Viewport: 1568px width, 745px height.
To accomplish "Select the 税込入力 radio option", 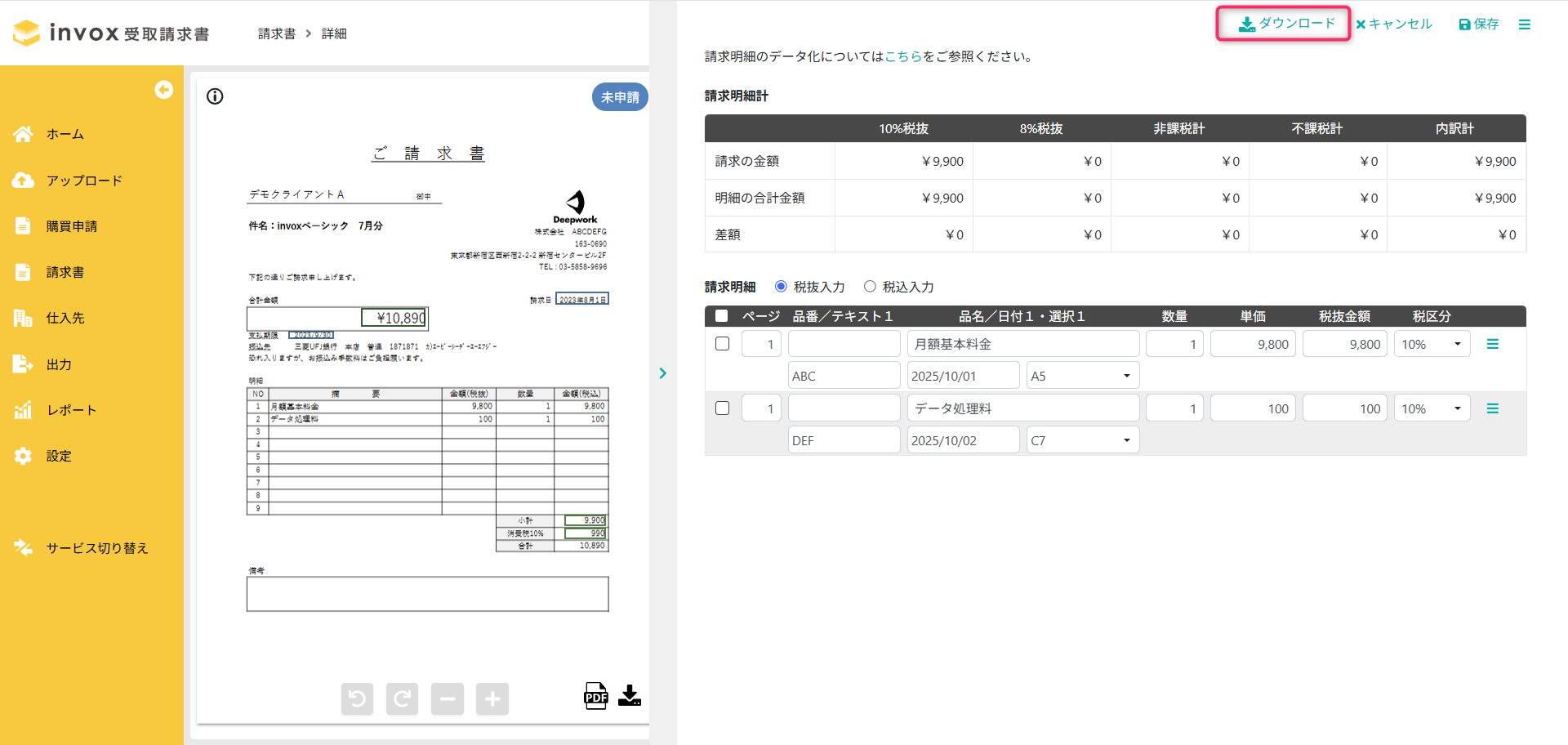I will [x=870, y=287].
